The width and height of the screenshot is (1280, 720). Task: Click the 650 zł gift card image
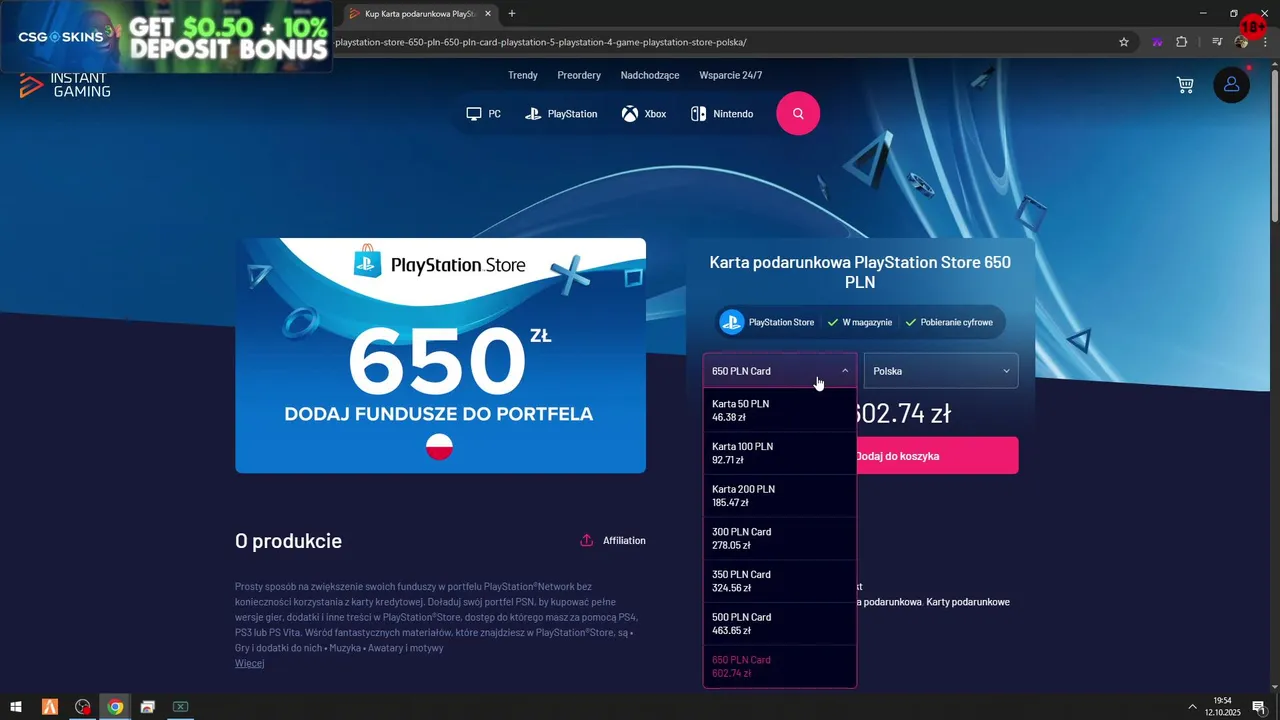tap(440, 355)
